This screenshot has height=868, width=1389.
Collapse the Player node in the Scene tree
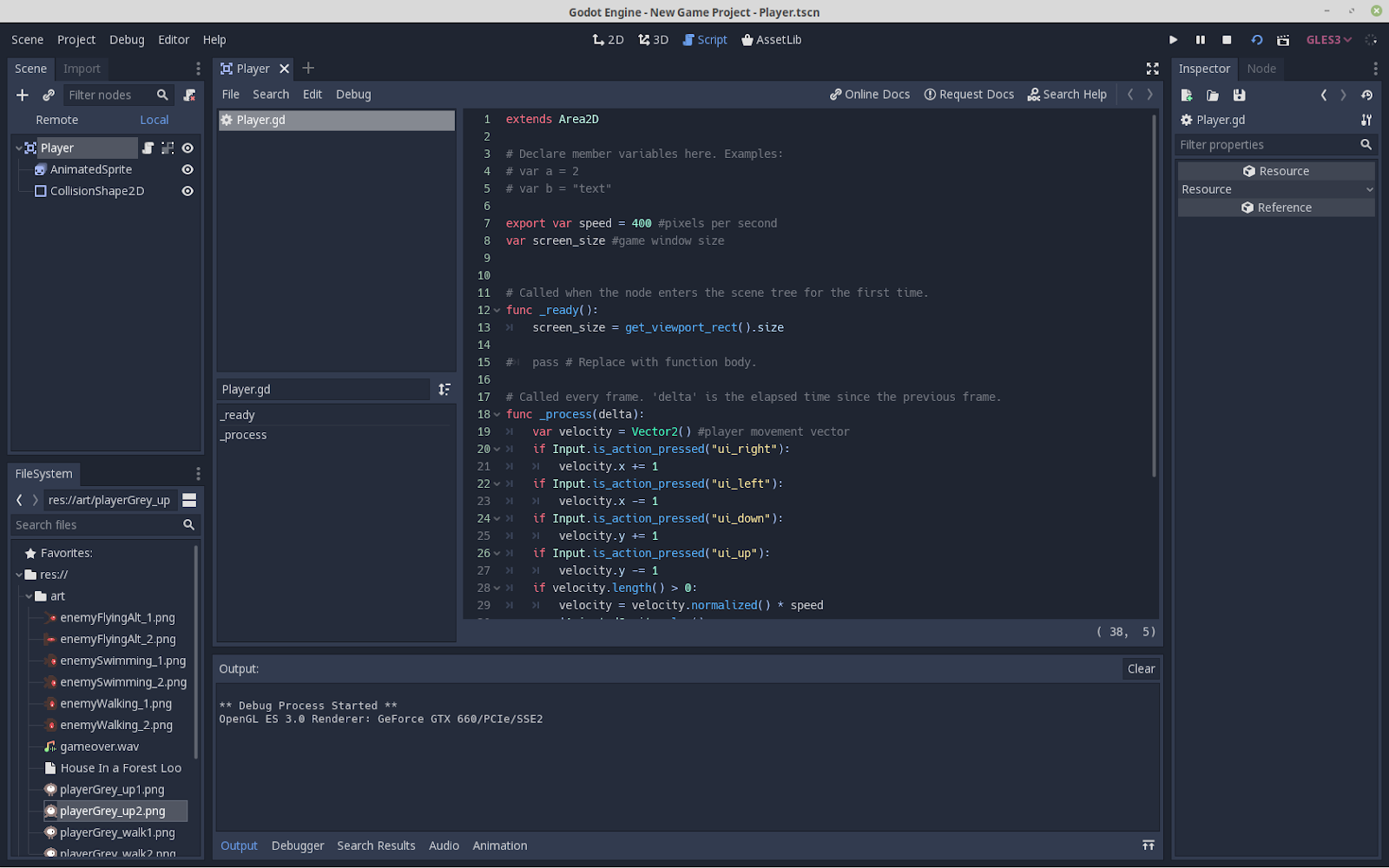point(18,148)
